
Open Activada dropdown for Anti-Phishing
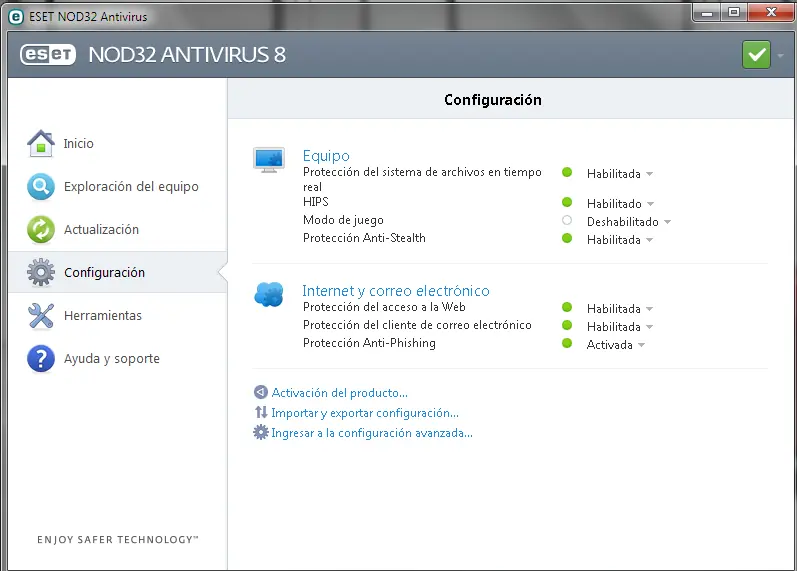[616, 345]
